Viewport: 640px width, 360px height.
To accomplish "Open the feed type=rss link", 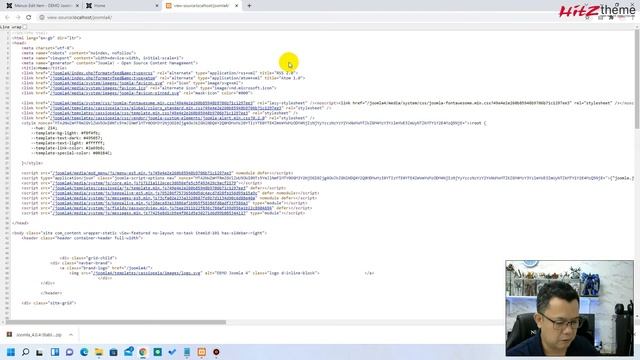I will pyautogui.click(x=101, y=73).
